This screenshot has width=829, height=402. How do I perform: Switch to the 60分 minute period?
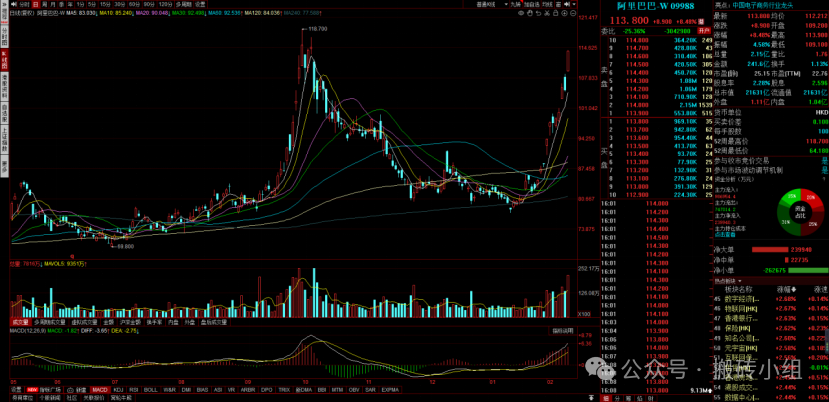tap(134, 4)
